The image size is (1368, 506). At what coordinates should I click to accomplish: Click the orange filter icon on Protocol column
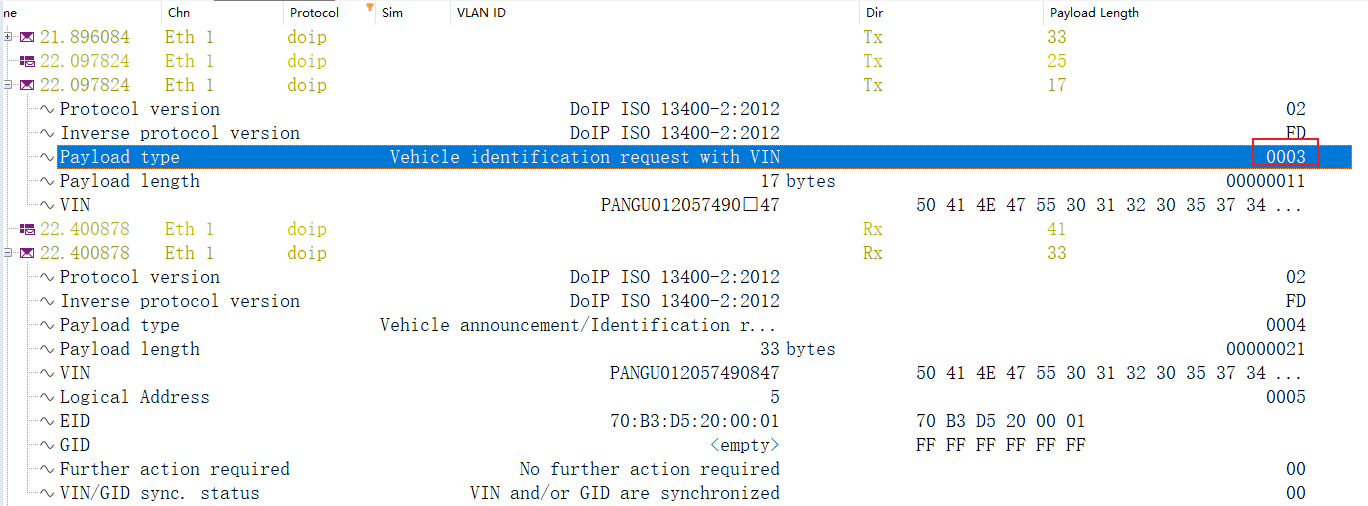click(370, 9)
